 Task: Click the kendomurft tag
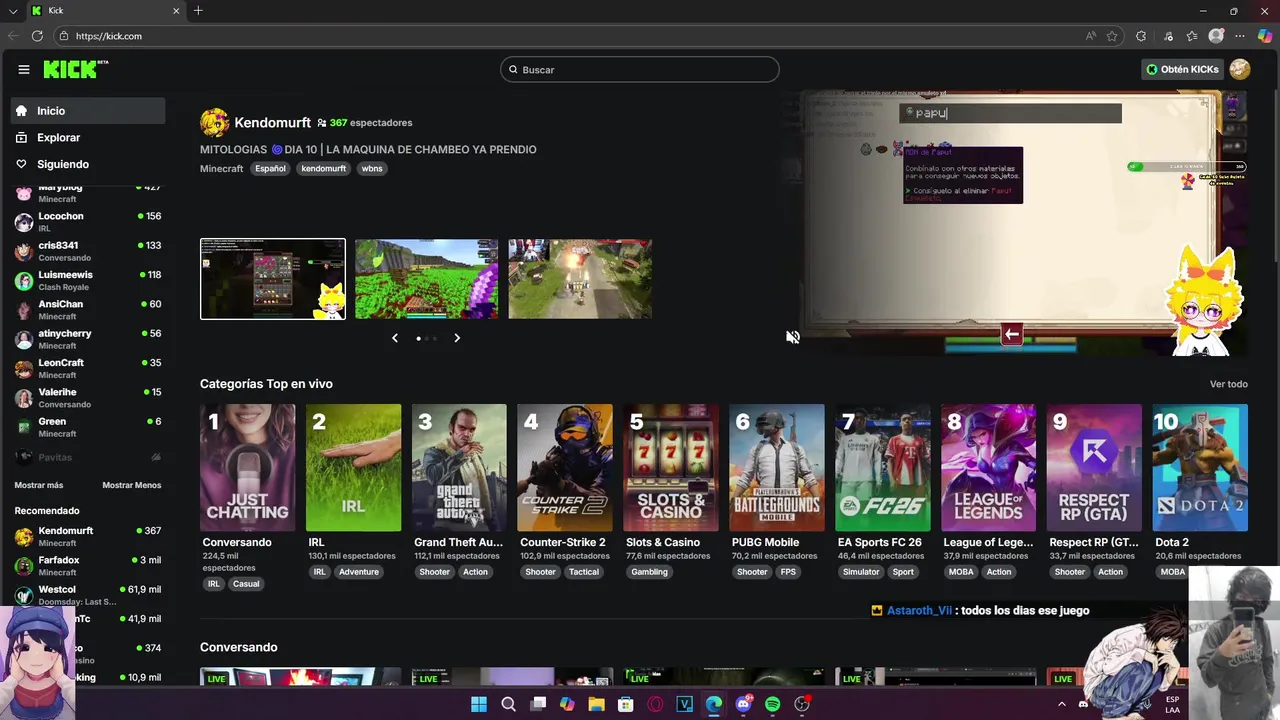coord(324,168)
